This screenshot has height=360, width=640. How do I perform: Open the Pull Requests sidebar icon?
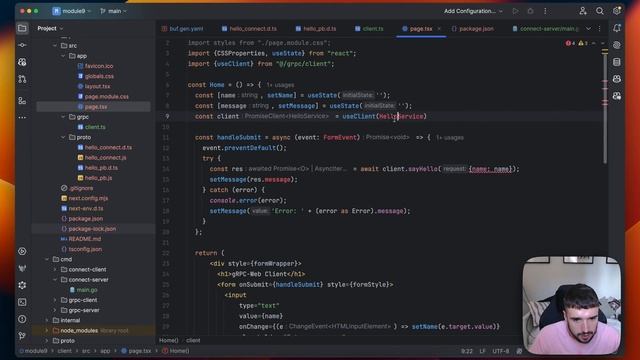tap(22, 79)
